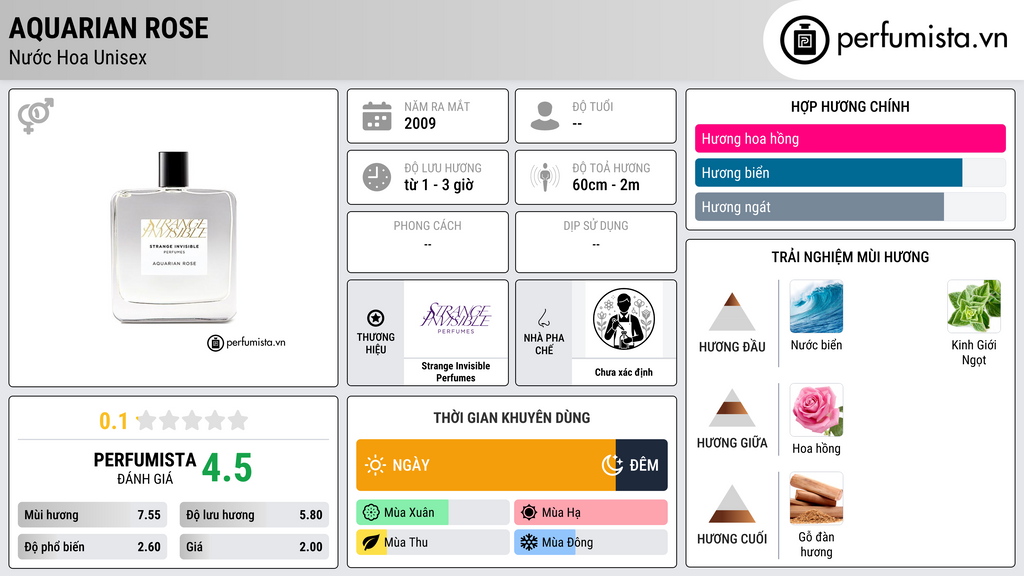The image size is (1024, 576).
Task: Click the '60cm - 2m' sillage value
Action: pyautogui.click(x=606, y=185)
